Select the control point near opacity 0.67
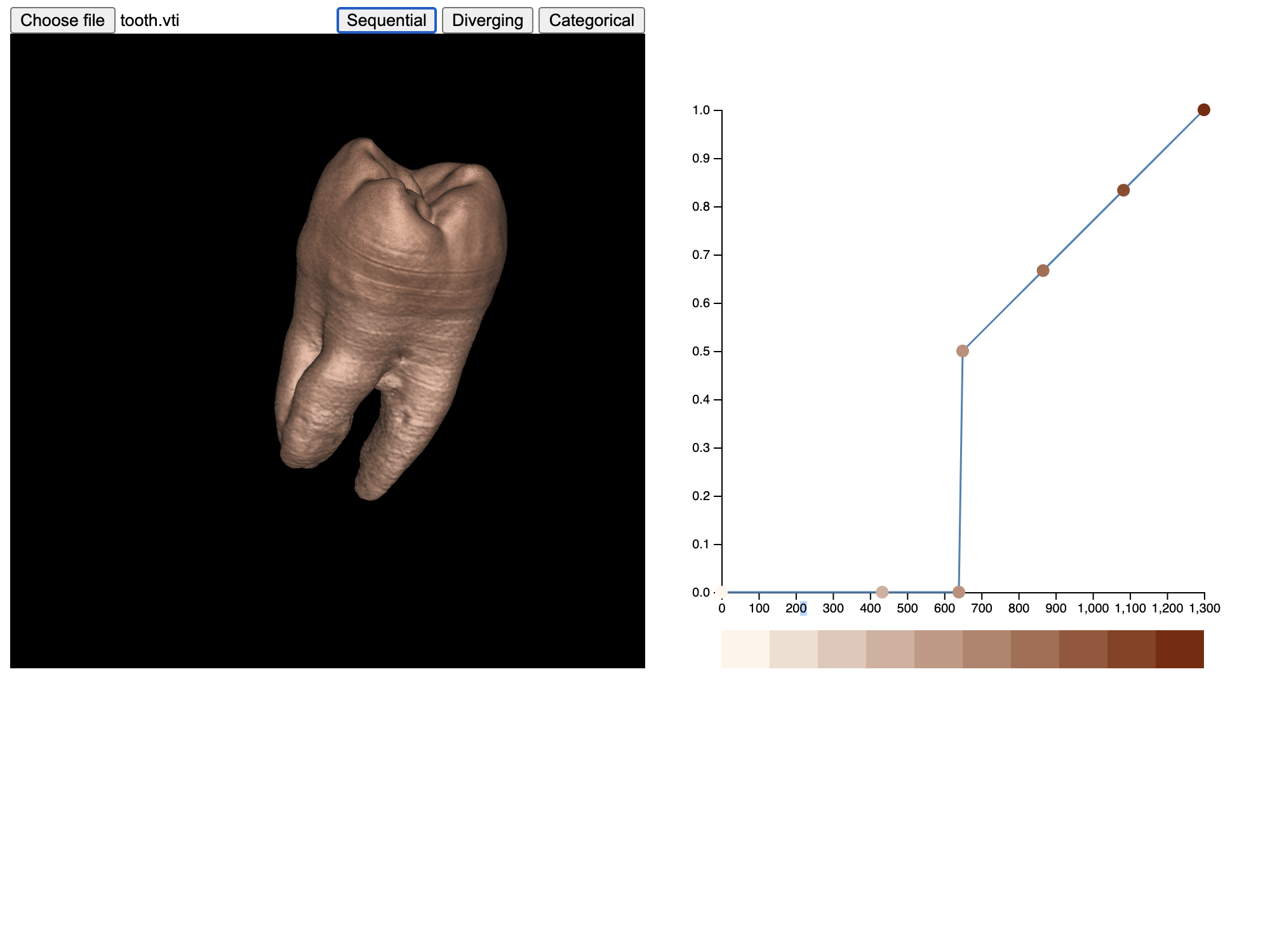The width and height of the screenshot is (1270, 952). [x=1043, y=270]
